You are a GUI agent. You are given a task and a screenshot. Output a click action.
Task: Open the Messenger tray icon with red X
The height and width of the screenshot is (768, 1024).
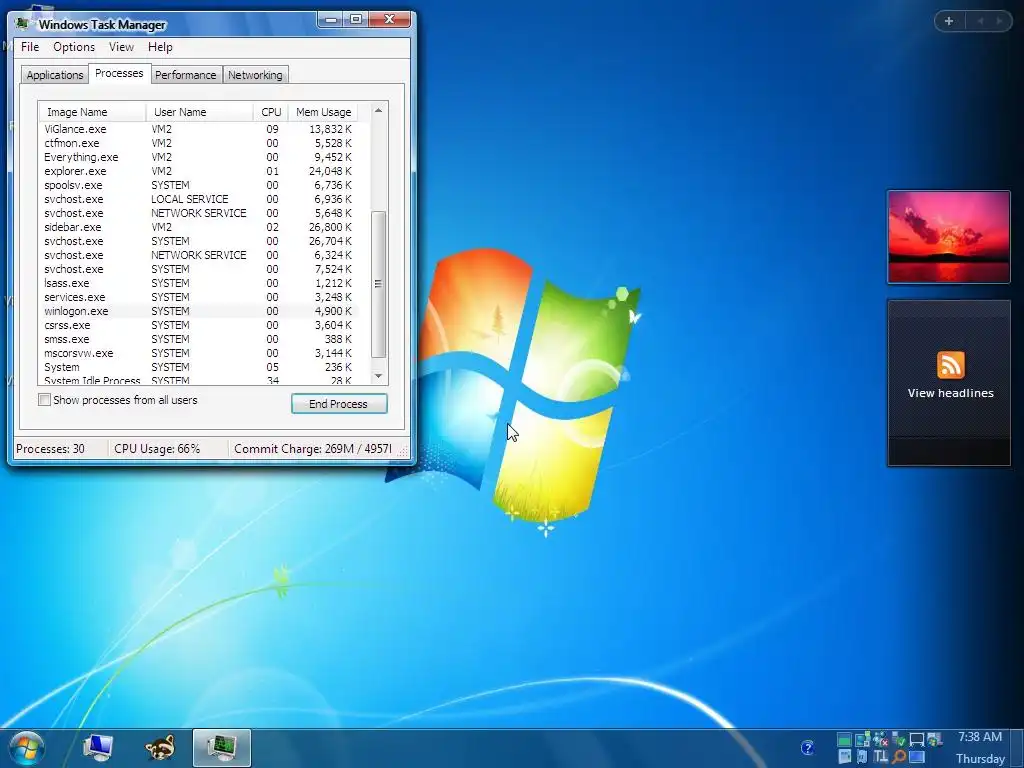pyautogui.click(x=881, y=740)
